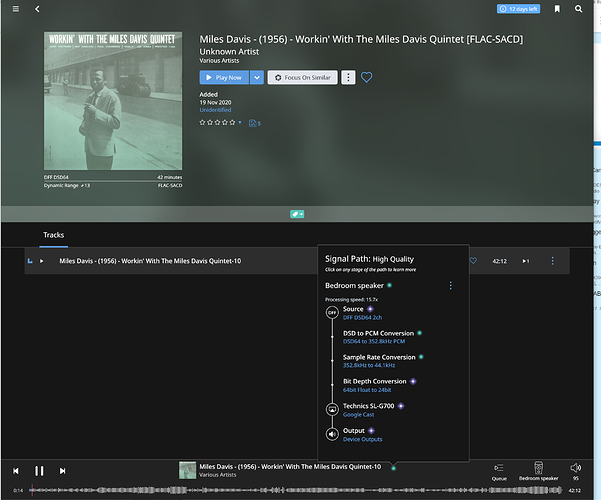This screenshot has height=500, width=601.
Task: Click the Play Now button
Action: pyautogui.click(x=224, y=77)
